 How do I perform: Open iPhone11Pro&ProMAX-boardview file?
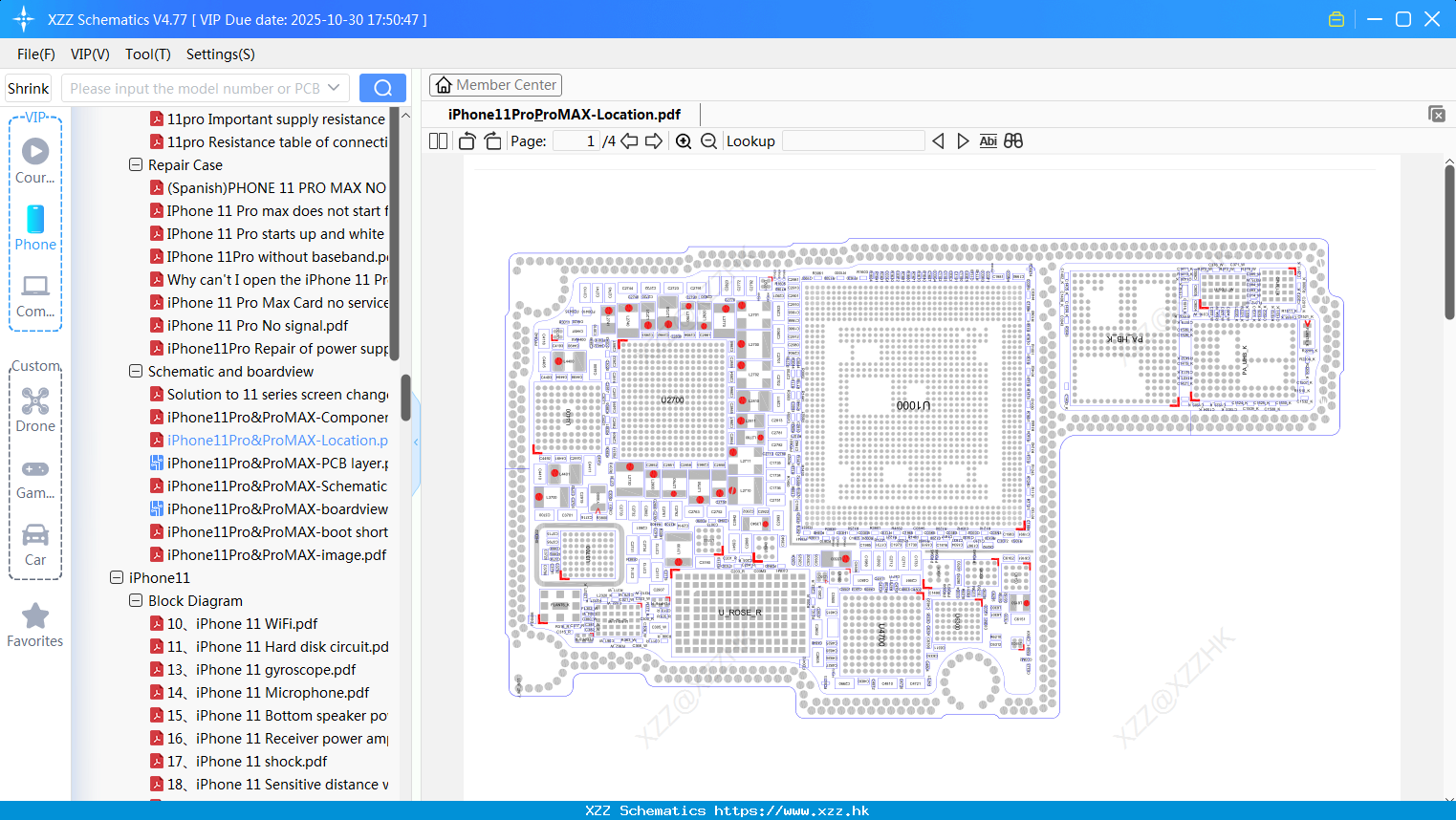(269, 508)
